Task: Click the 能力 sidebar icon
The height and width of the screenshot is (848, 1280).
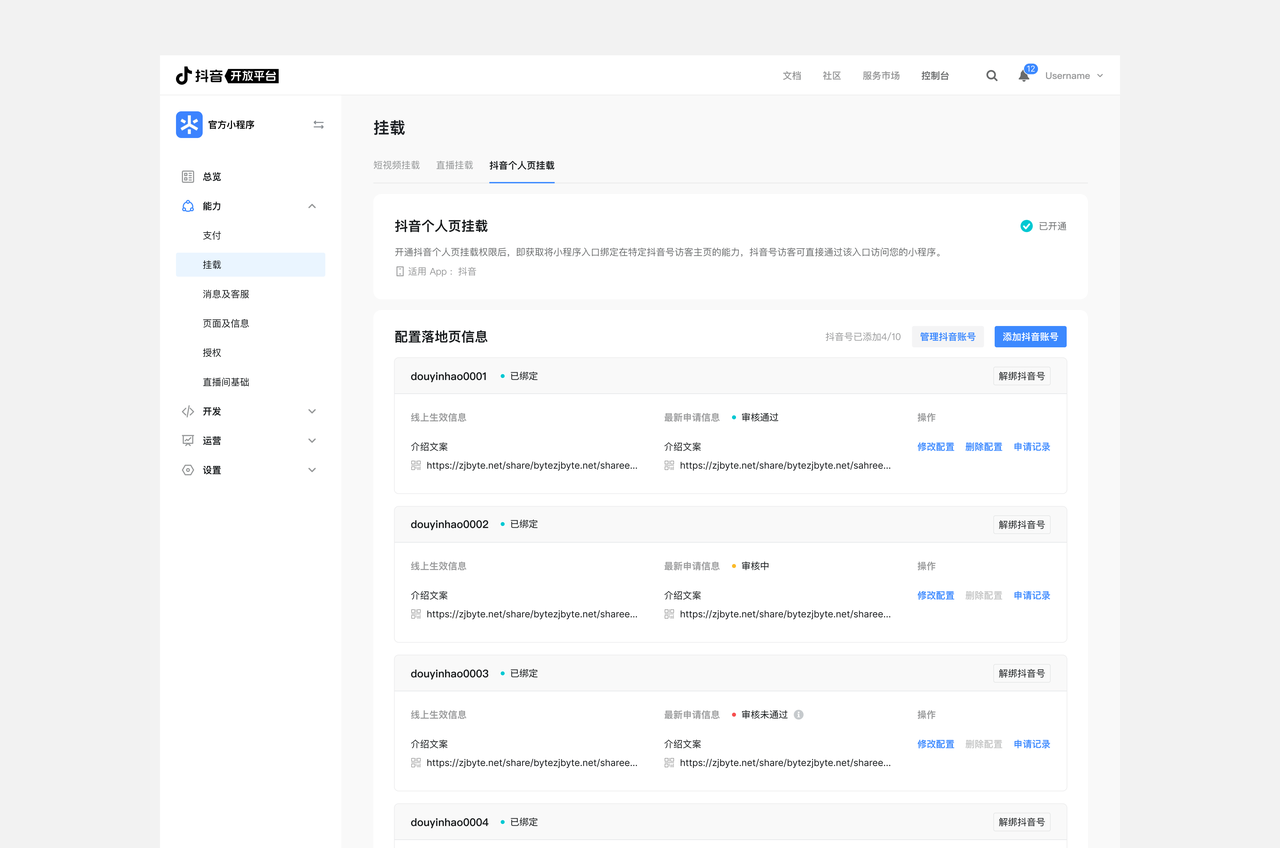Action: click(188, 206)
